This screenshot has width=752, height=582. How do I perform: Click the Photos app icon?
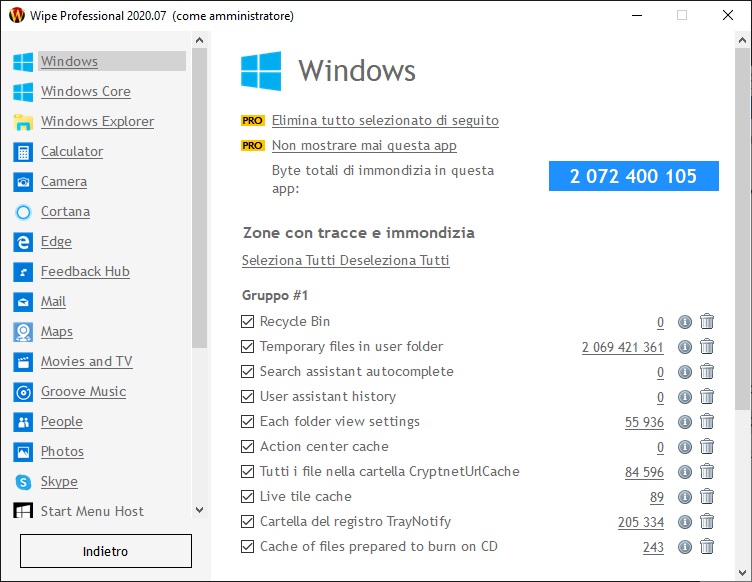click(23, 452)
